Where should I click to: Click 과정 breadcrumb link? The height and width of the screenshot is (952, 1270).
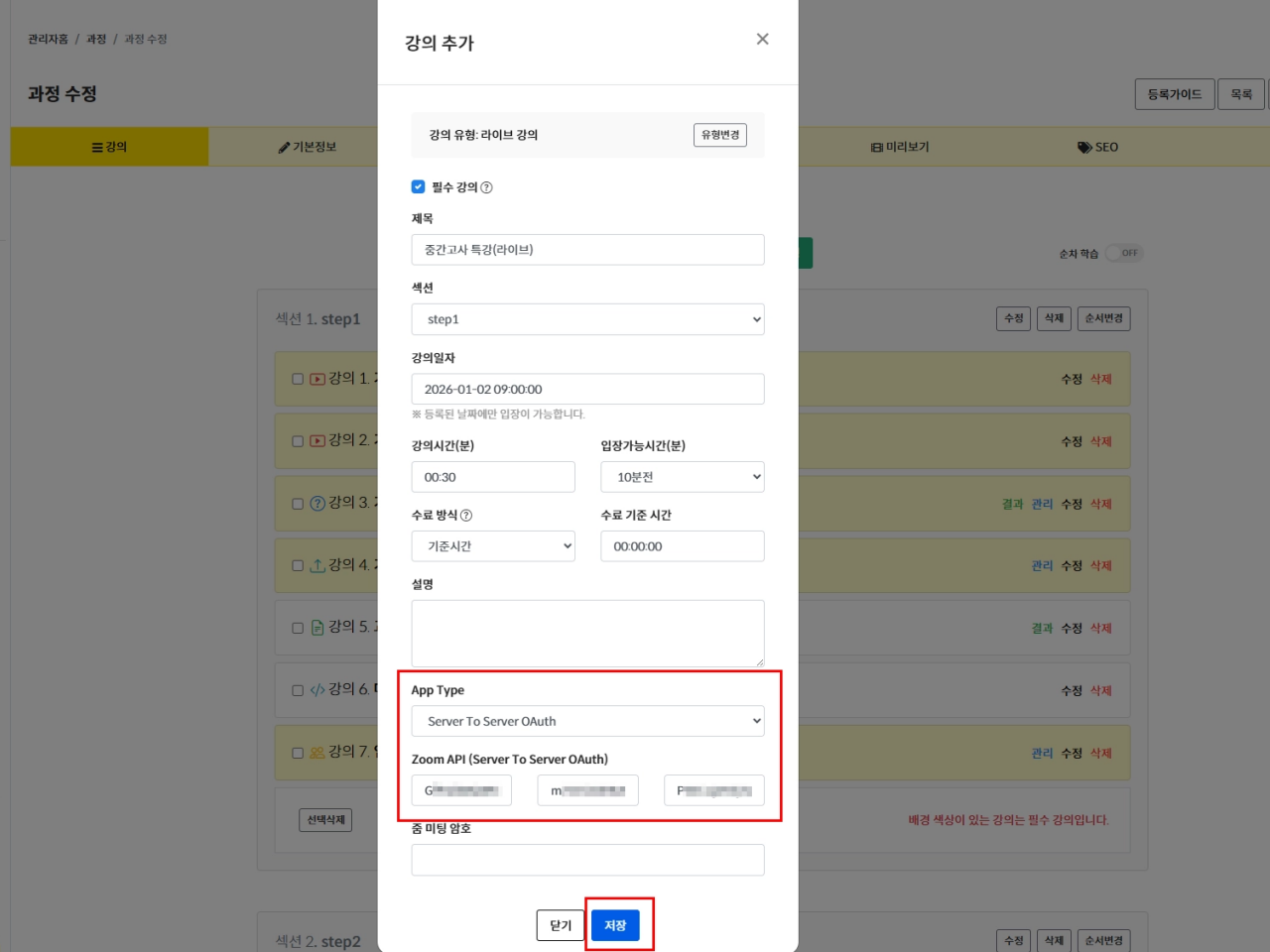(x=96, y=39)
